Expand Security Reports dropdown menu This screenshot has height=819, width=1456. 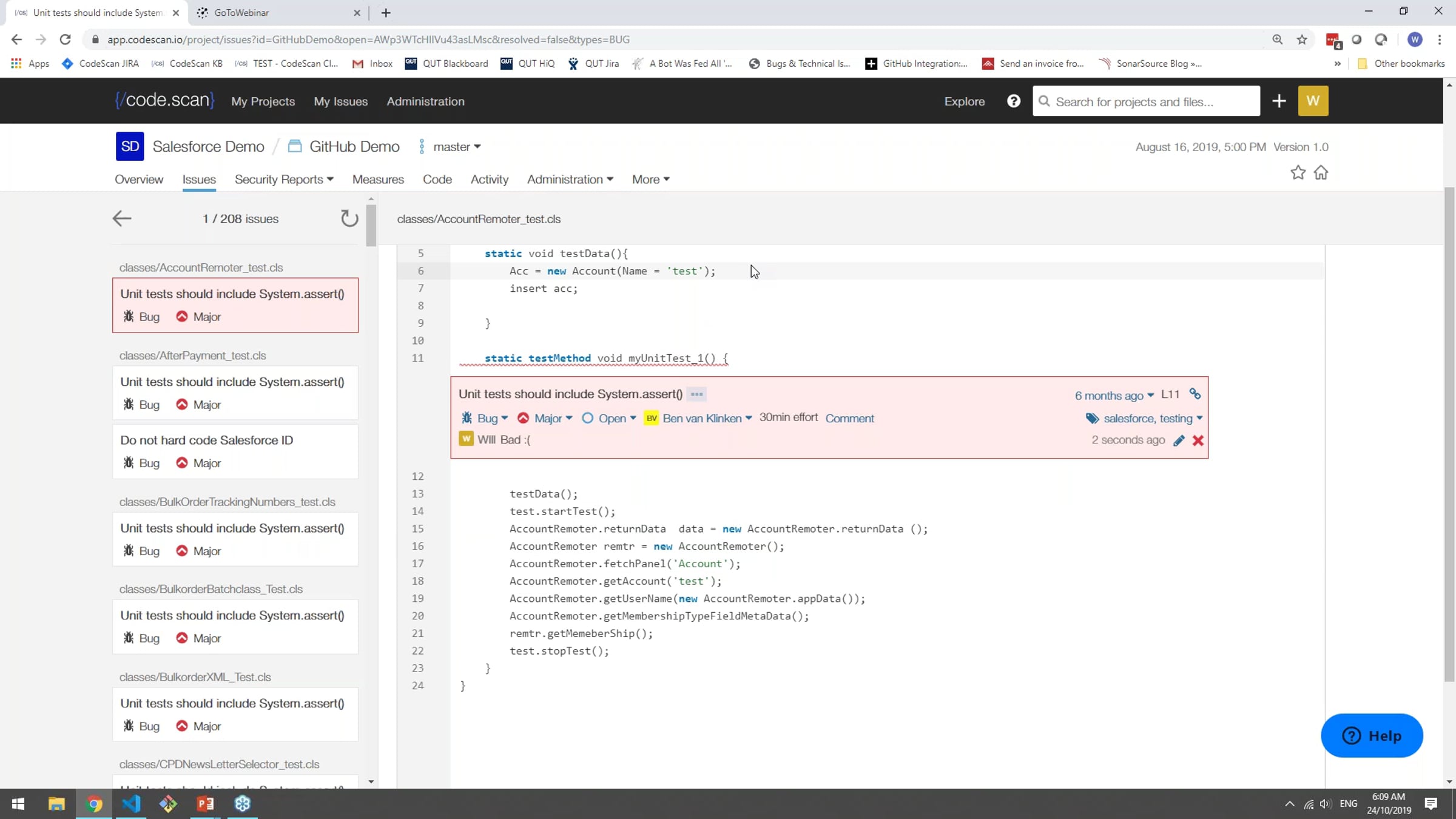[284, 179]
